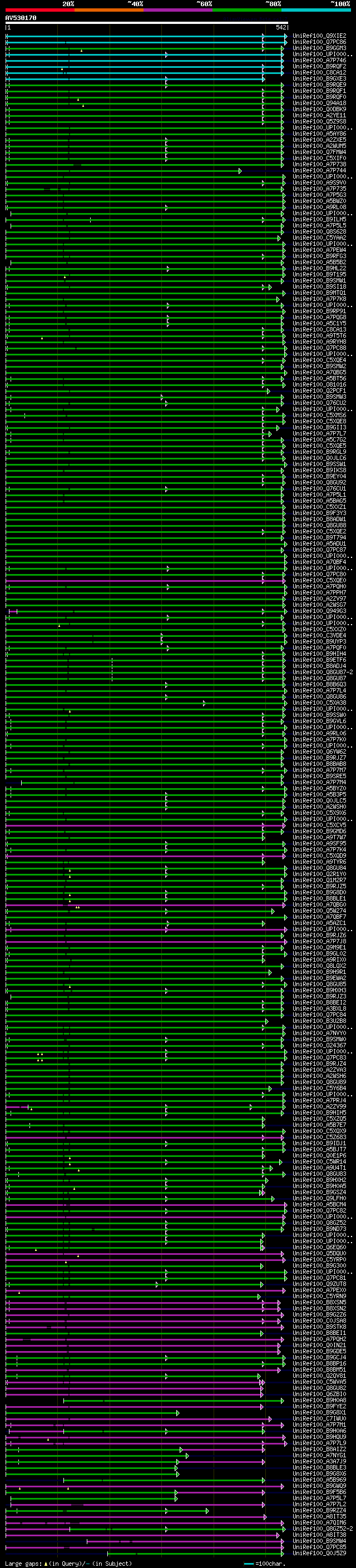This screenshot has height=1568, width=356.
Task: Select hit UniRef100_B9ILH5
Action: click(319, 220)
